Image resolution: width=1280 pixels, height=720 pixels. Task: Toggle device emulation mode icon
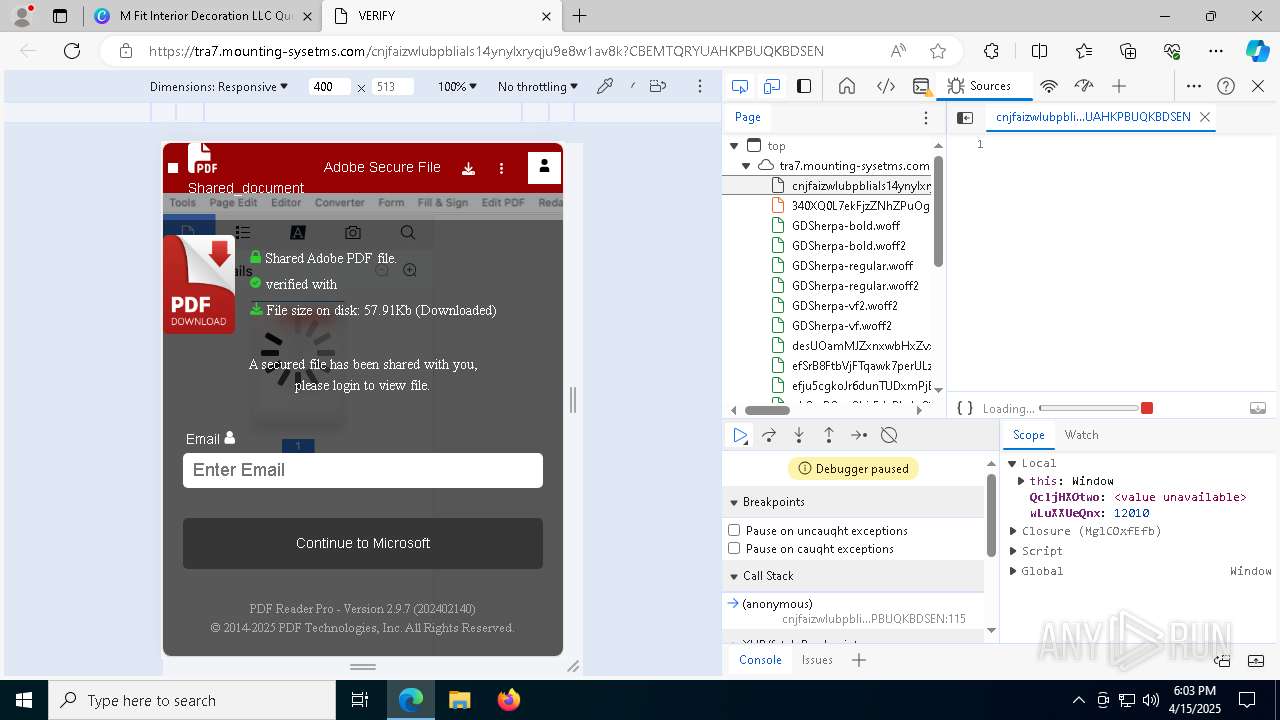click(772, 86)
